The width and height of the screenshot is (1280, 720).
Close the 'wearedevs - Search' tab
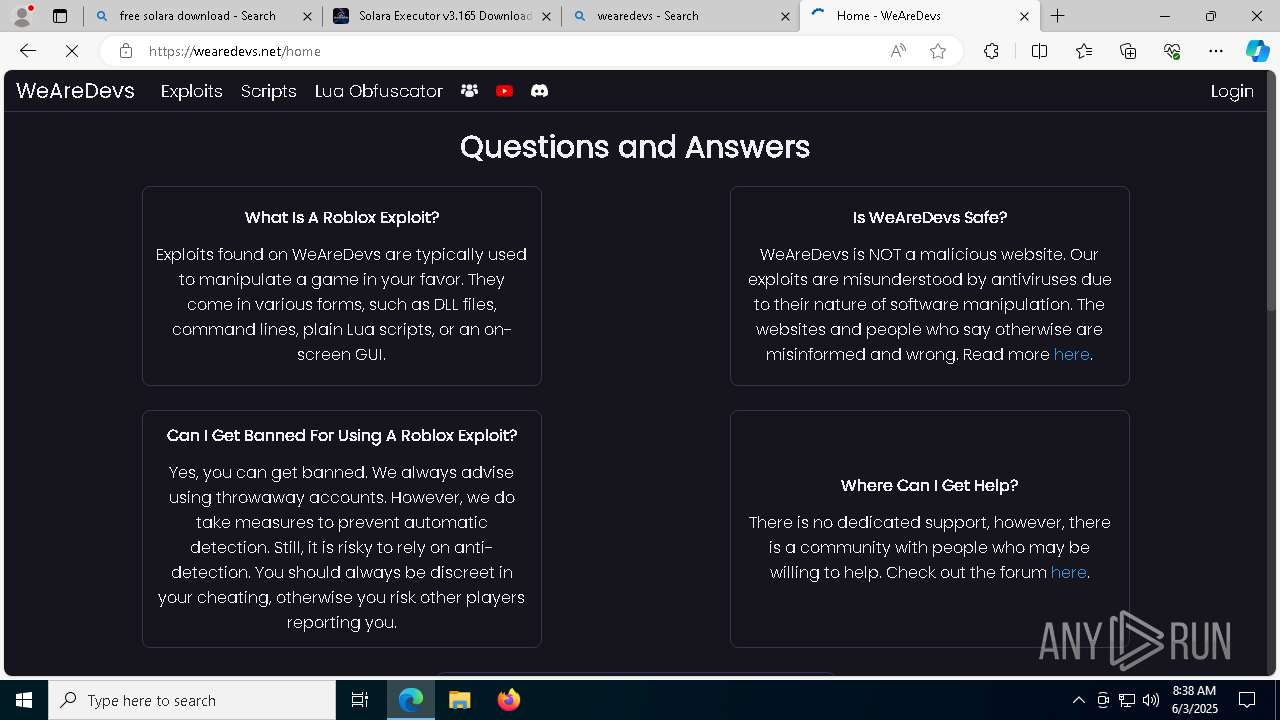coord(785,16)
